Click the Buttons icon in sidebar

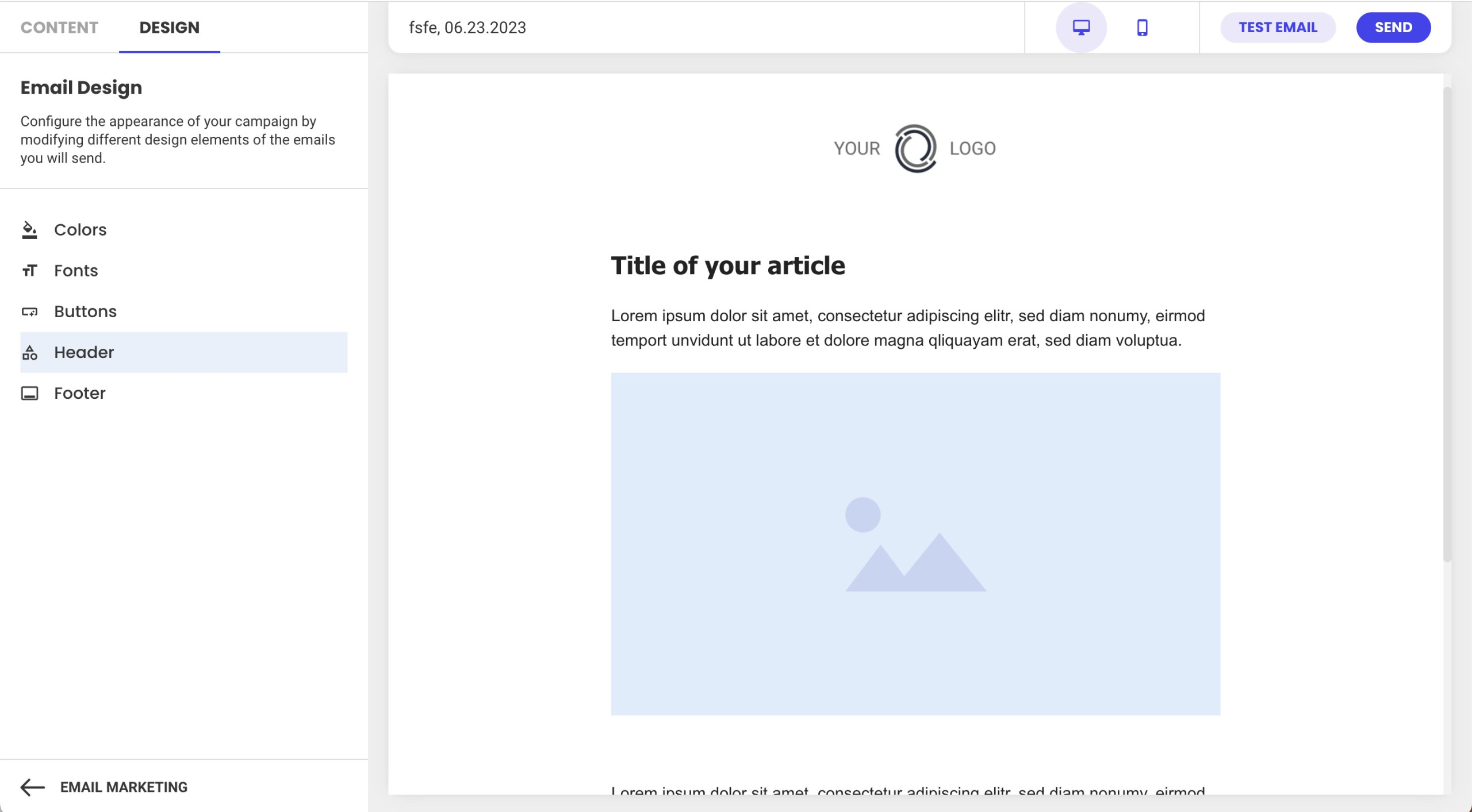point(29,312)
